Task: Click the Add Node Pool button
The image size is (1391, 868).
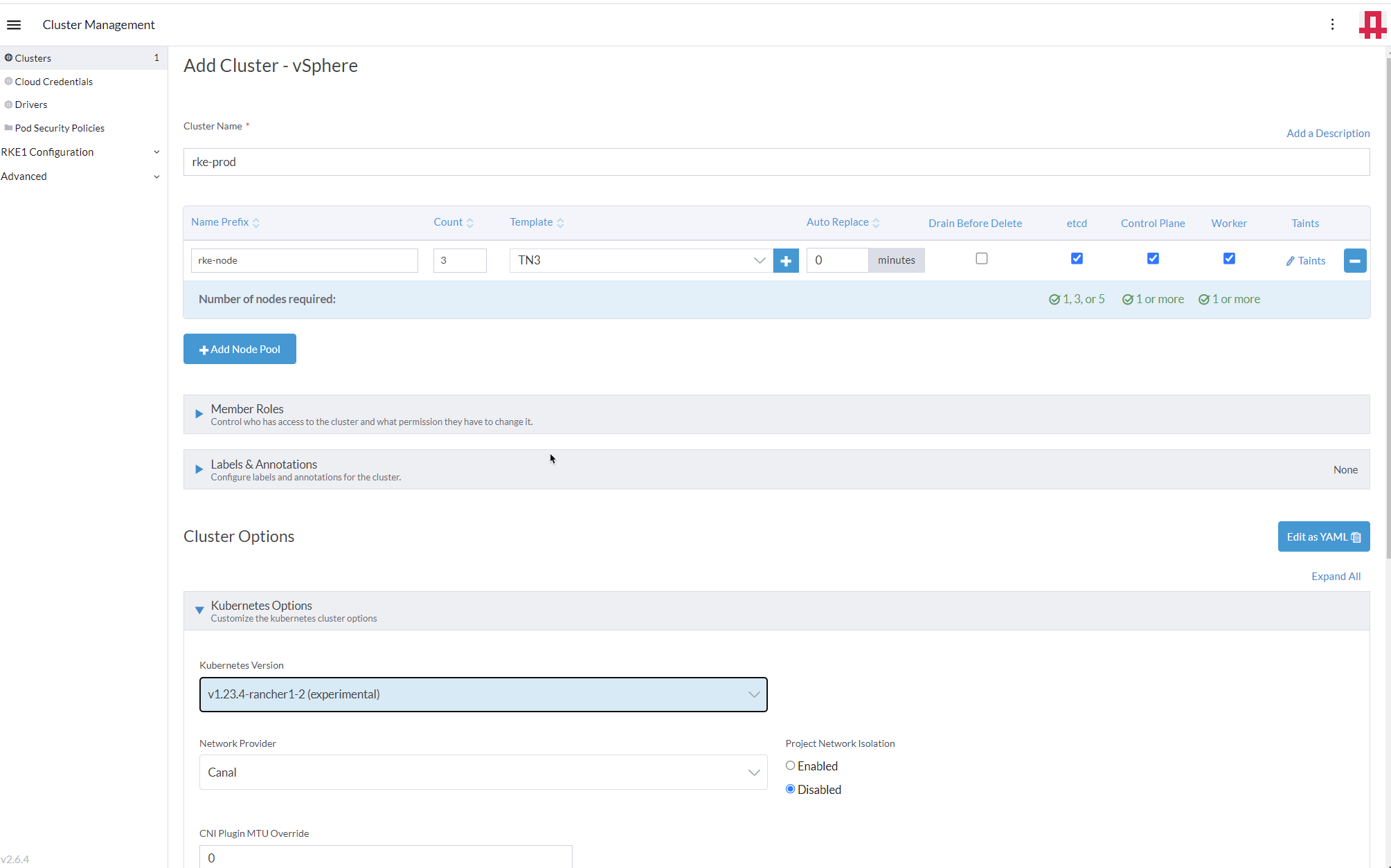Action: (240, 350)
